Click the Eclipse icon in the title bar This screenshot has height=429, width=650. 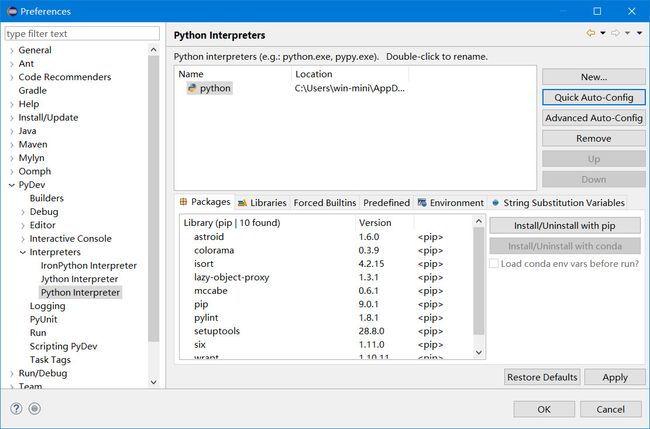coord(12,11)
